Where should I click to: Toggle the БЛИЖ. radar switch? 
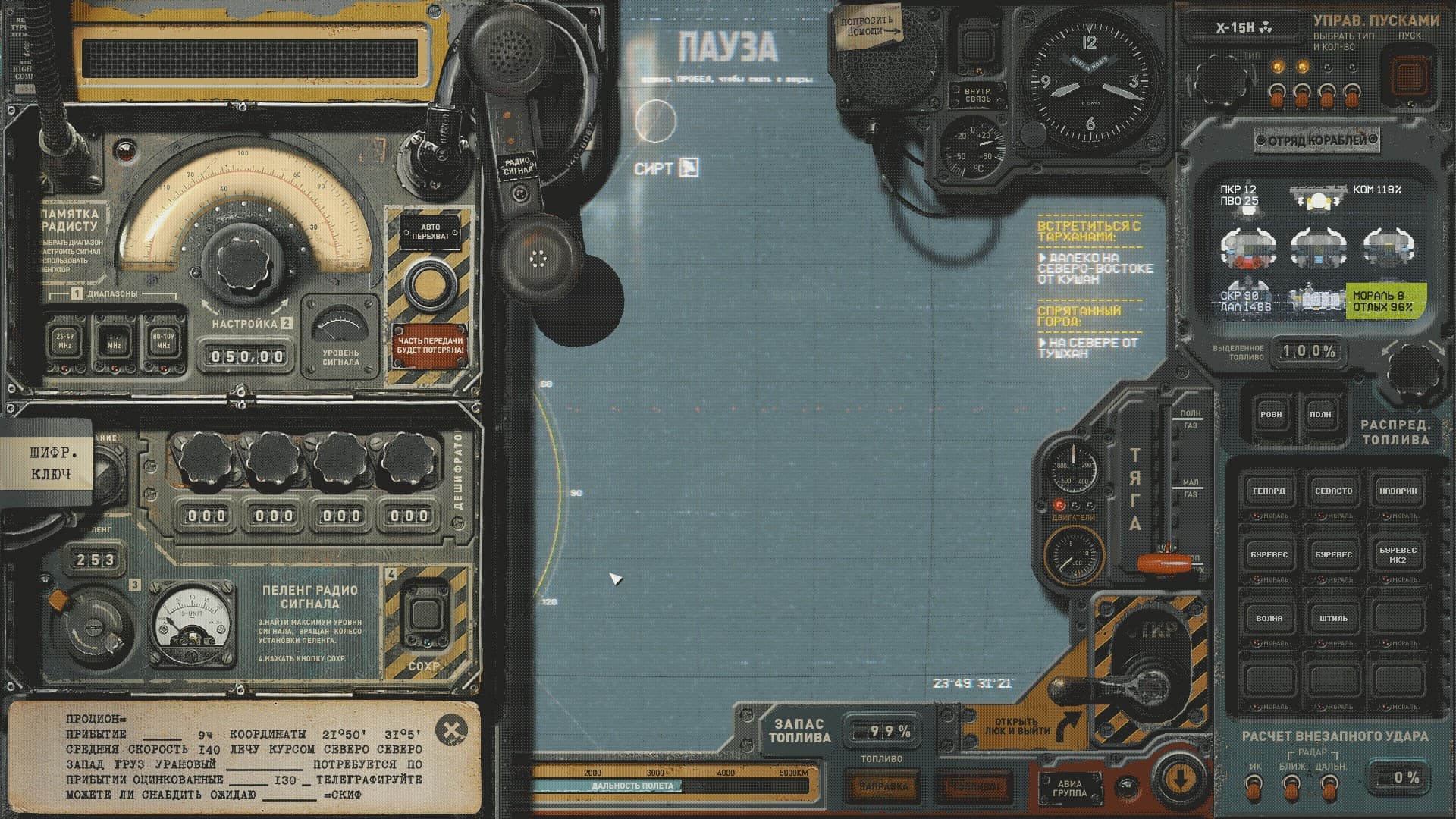coord(1291,789)
